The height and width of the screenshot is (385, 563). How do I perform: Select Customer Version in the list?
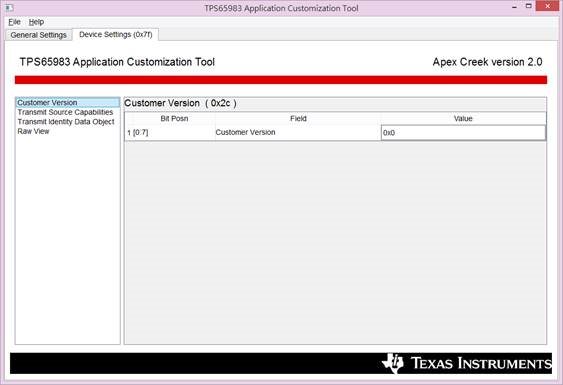pos(68,103)
